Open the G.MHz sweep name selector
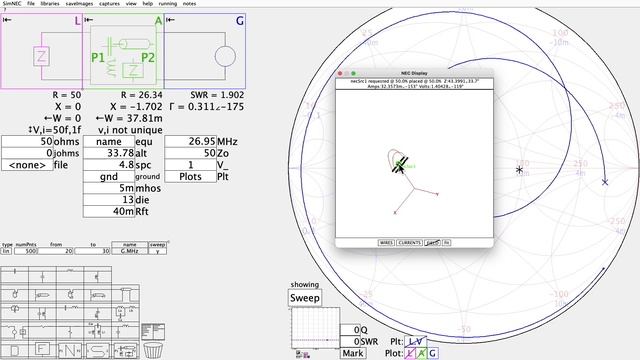The width and height of the screenshot is (640, 360). 129,251
